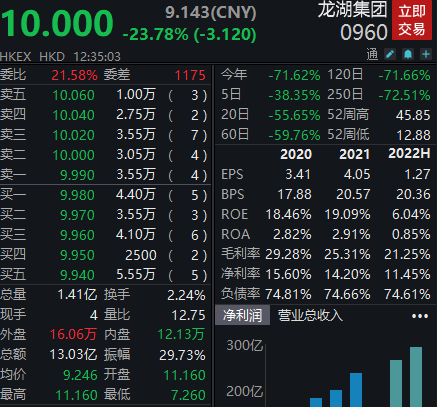Click the 负债率 2022H value 74.61%
Viewport: 437px width, 407px height.
(x=407, y=294)
